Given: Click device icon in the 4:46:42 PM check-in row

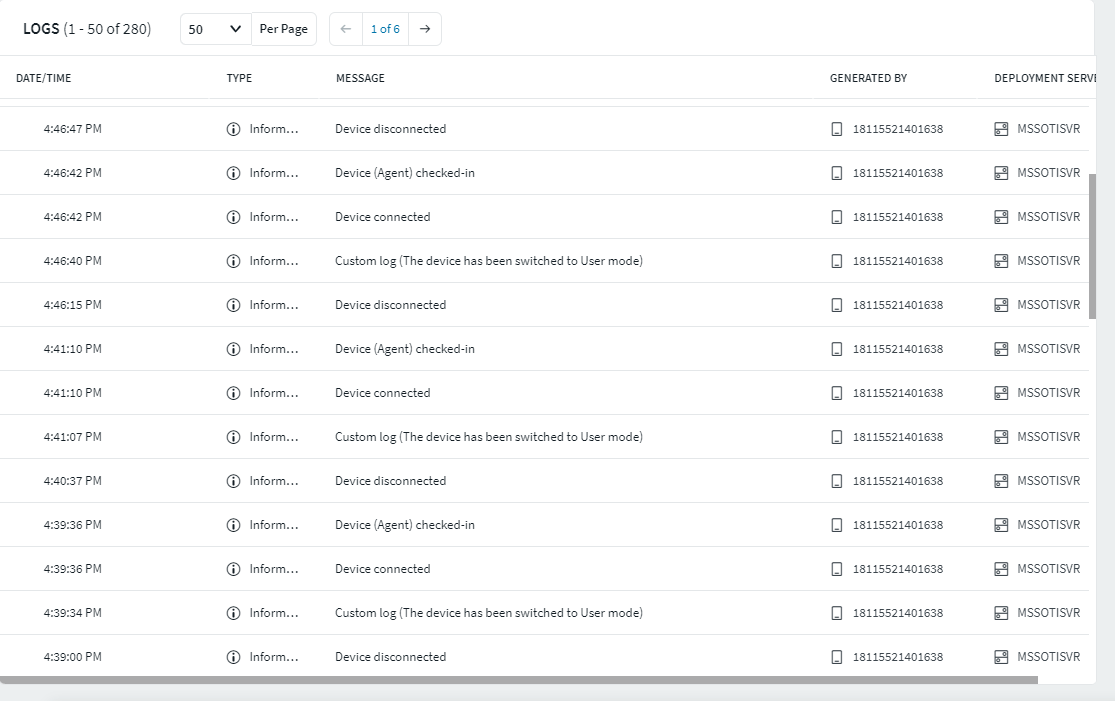Looking at the screenshot, I should pyautogui.click(x=837, y=173).
